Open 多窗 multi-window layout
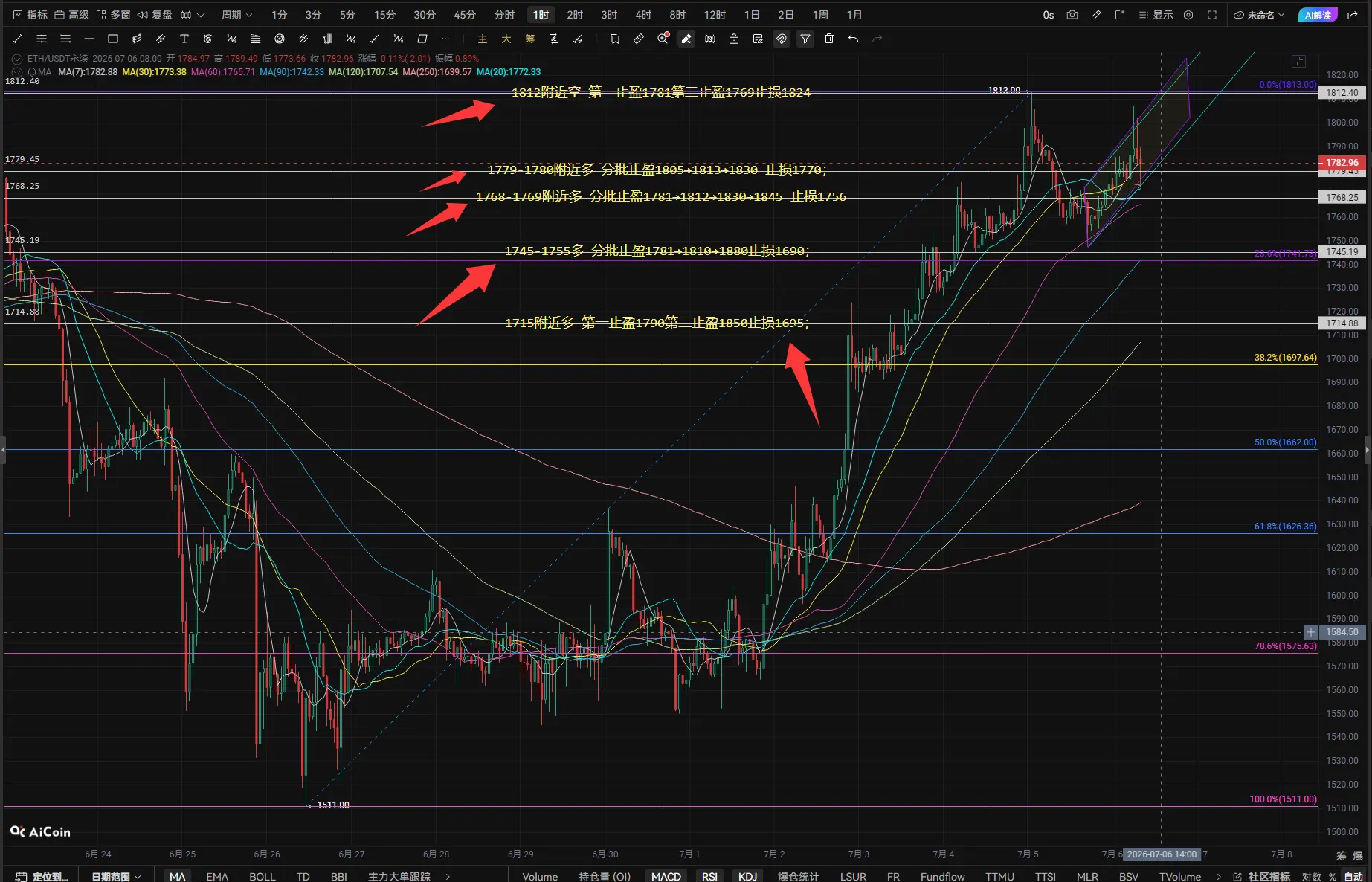Image resolution: width=1372 pixels, height=882 pixels. pyautogui.click(x=113, y=15)
